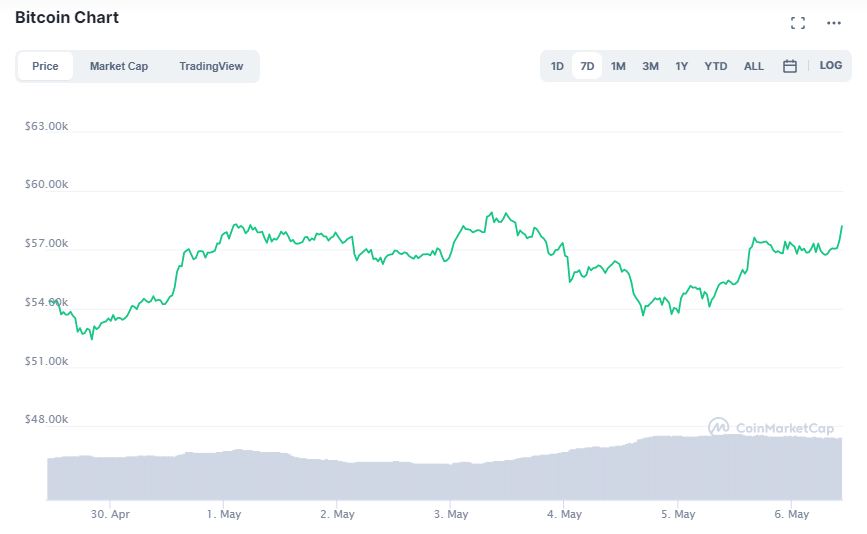Click the 3. May date label
867x534 pixels.
coord(451,514)
